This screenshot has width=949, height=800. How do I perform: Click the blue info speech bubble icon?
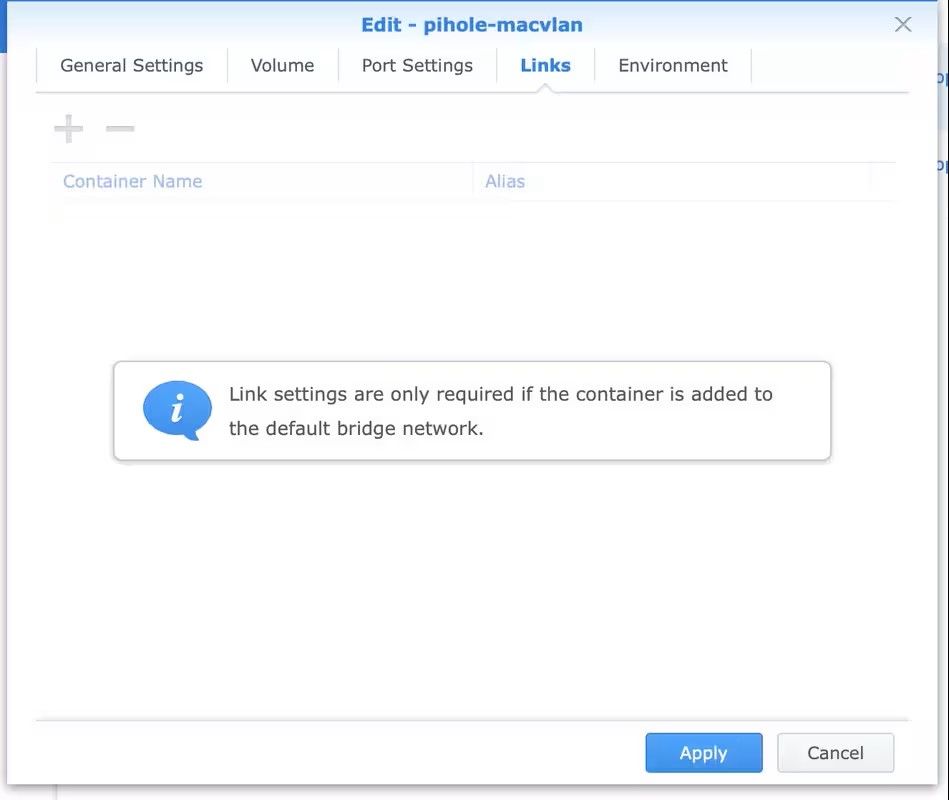[x=177, y=410]
